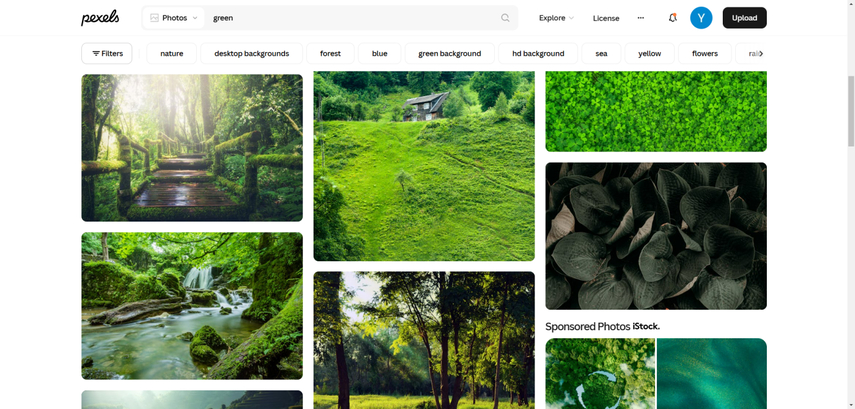Open the dark green leaves photo

click(656, 236)
